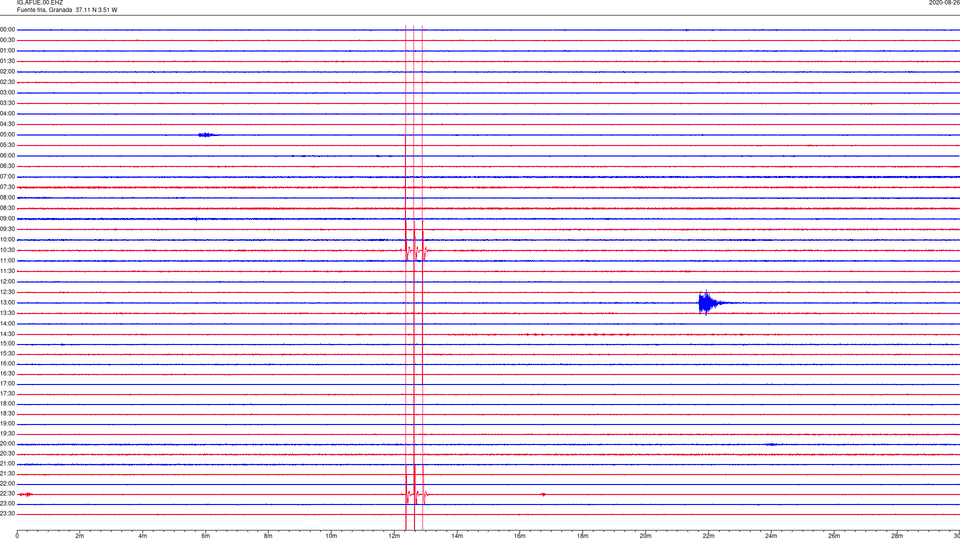This screenshot has height=540, width=960.
Task: Select the 'Fuente fria, Granada' location text
Action: point(44,10)
